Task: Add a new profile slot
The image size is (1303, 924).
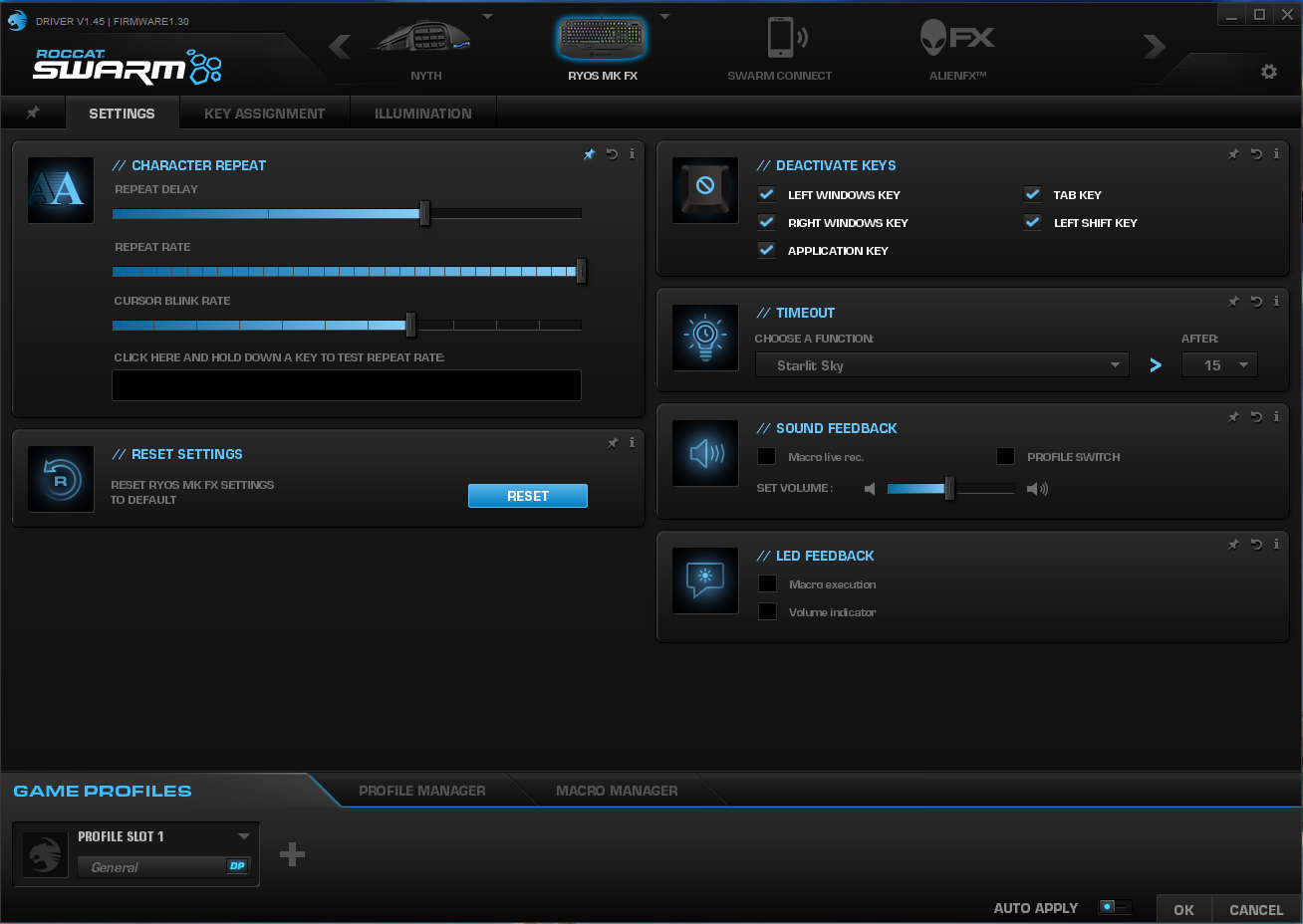Action: tap(292, 854)
